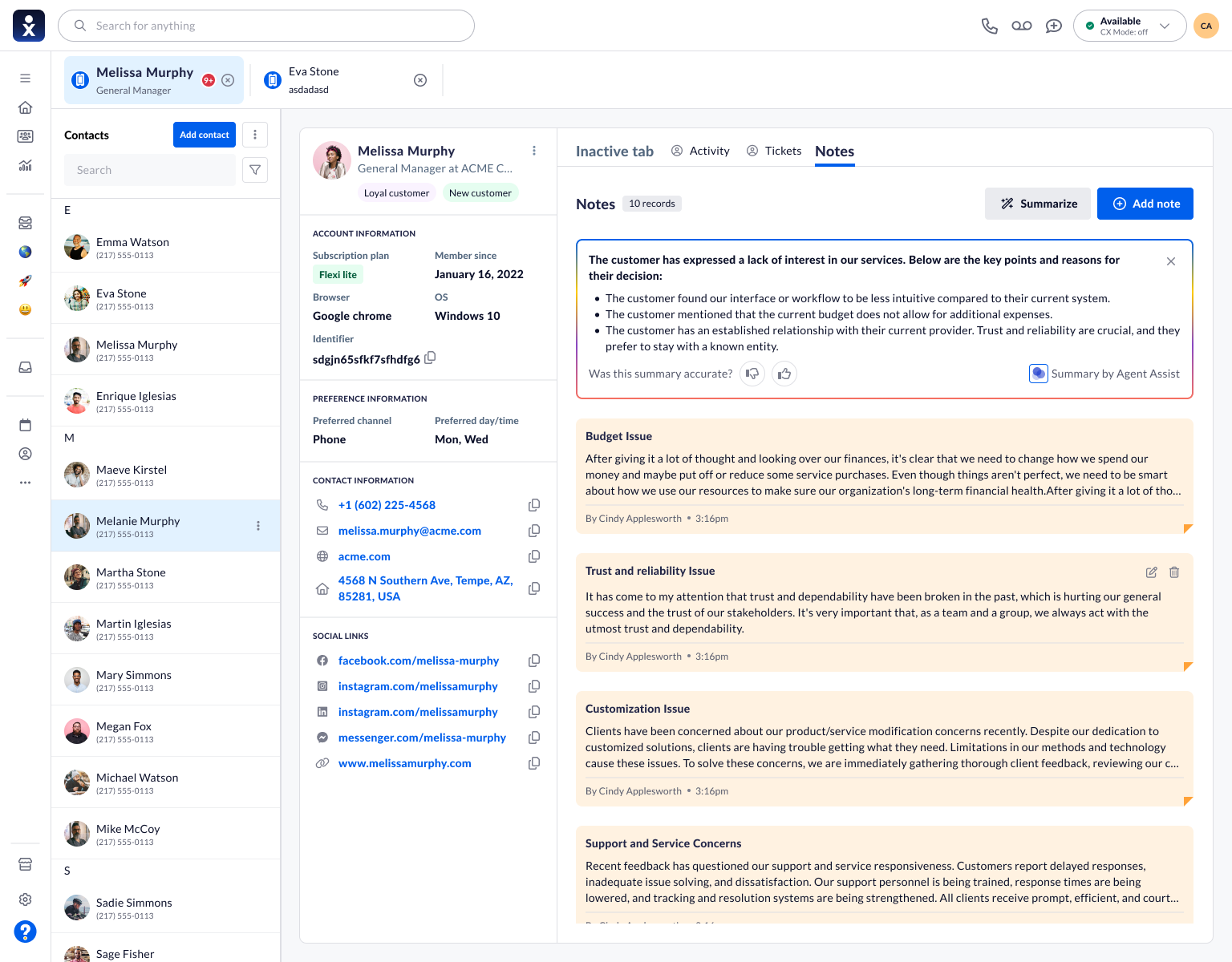Click the Summarize button

tap(1038, 204)
